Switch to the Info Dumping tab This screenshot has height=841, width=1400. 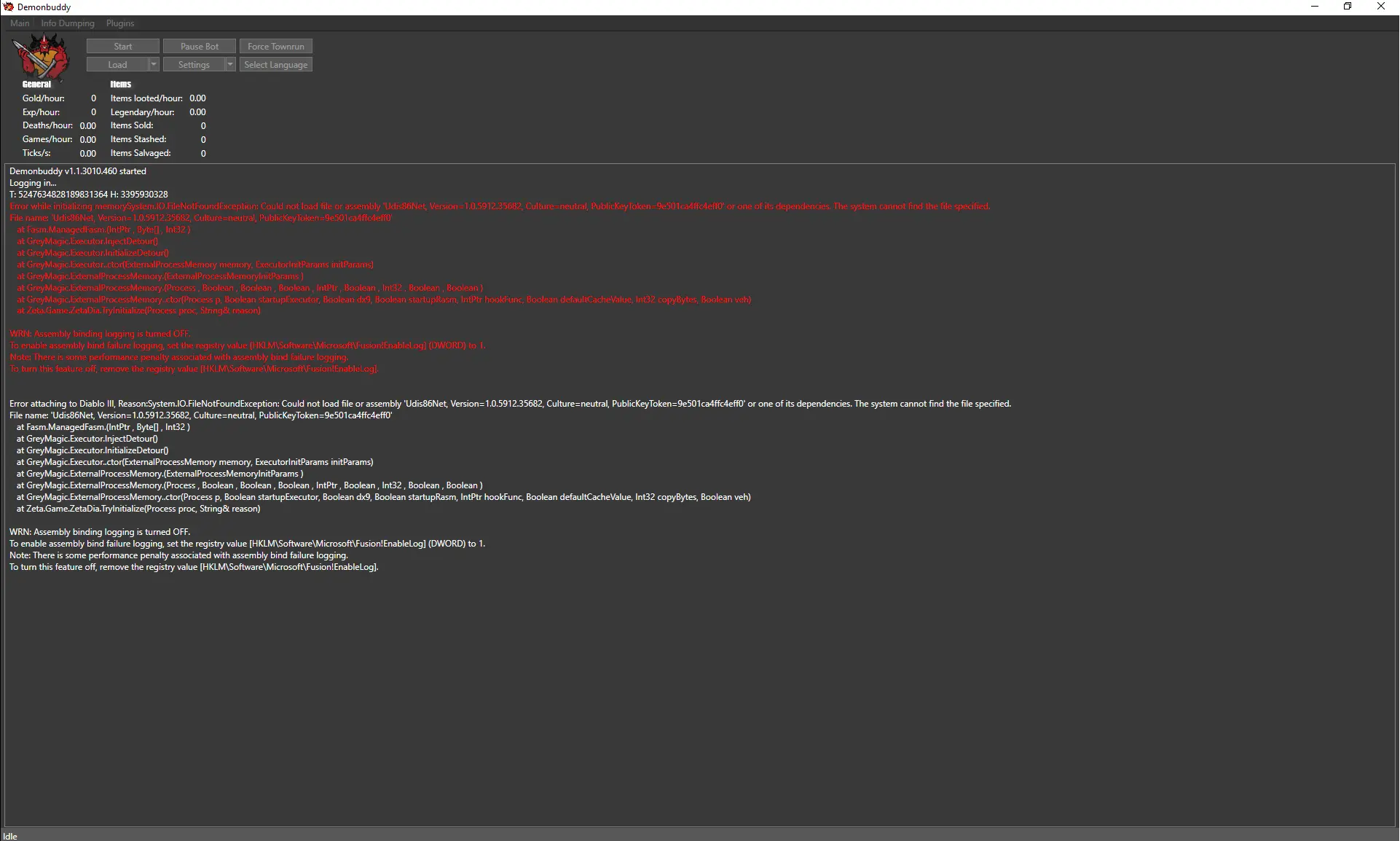click(x=68, y=23)
